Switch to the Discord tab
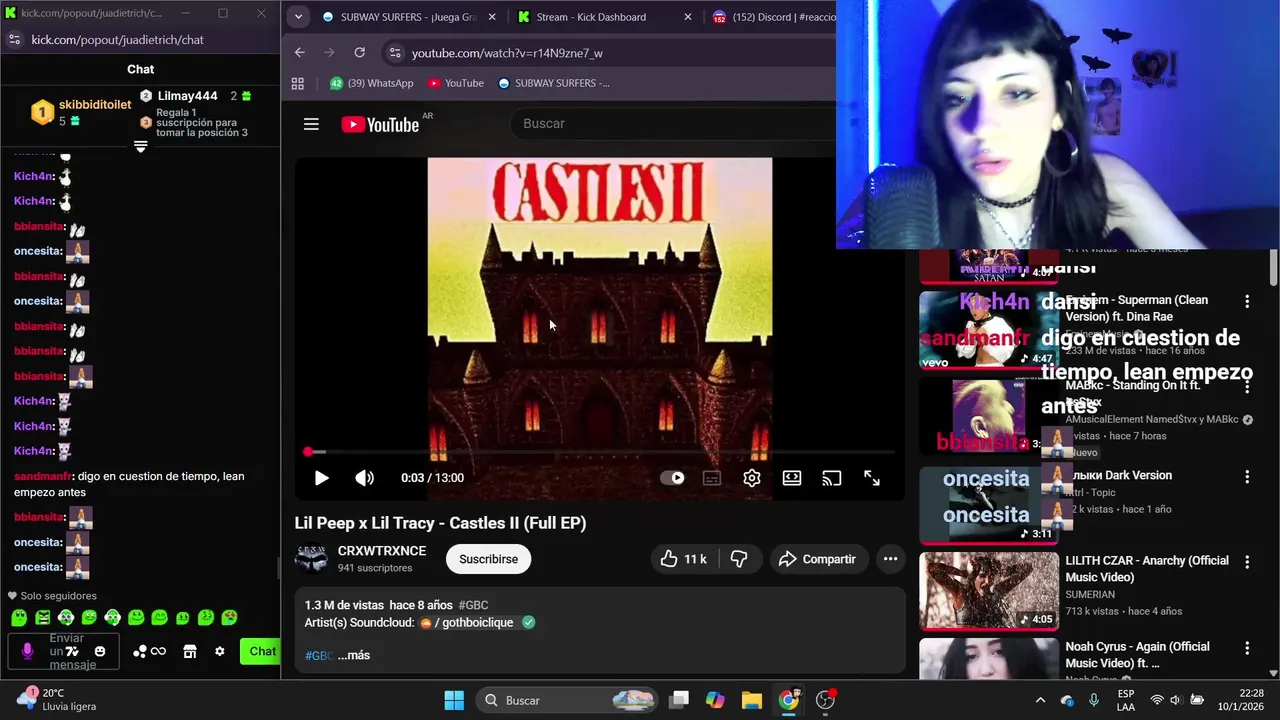The height and width of the screenshot is (720, 1280). point(772,17)
